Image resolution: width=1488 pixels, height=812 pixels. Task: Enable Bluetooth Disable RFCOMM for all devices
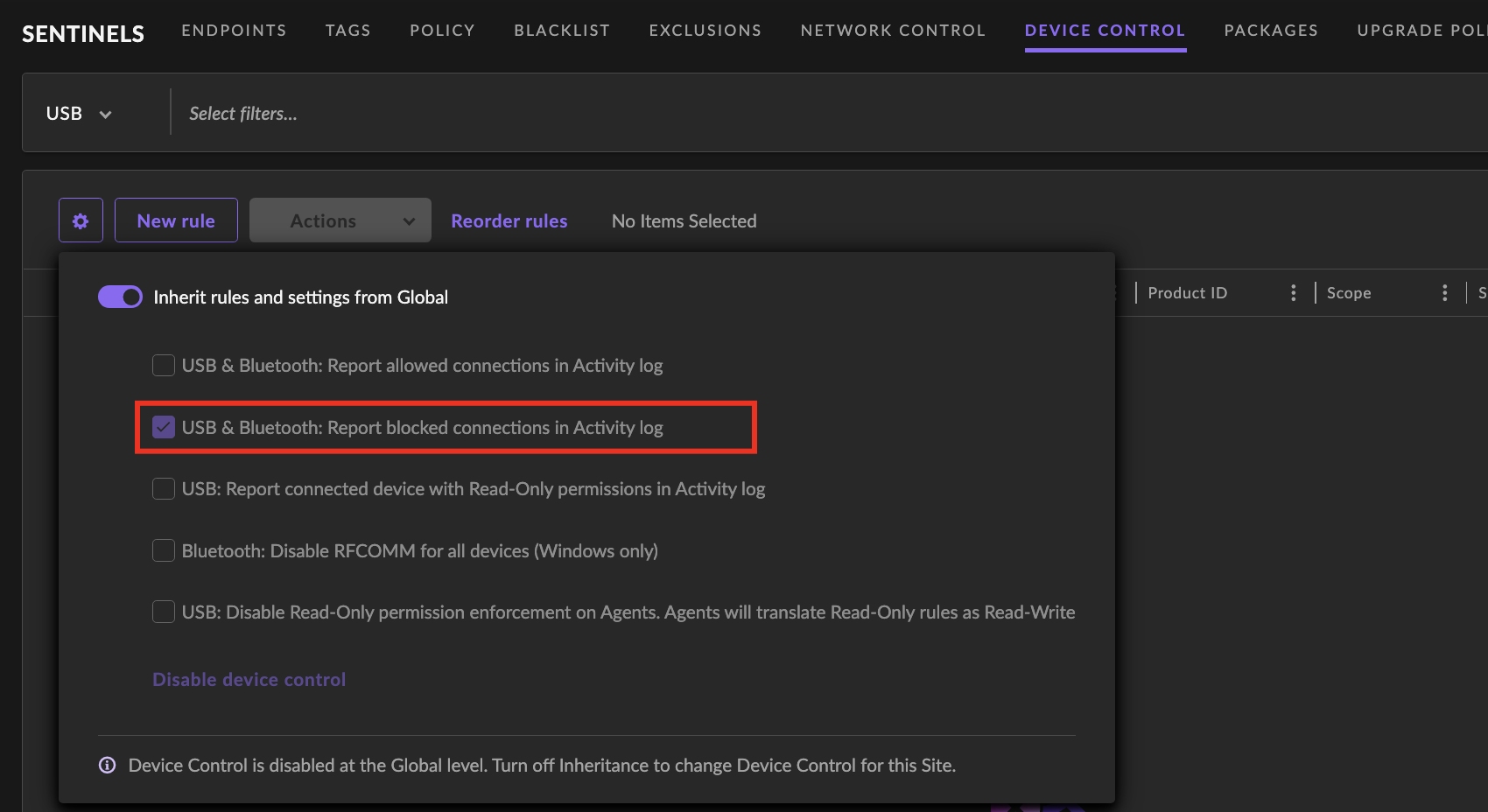pos(164,551)
